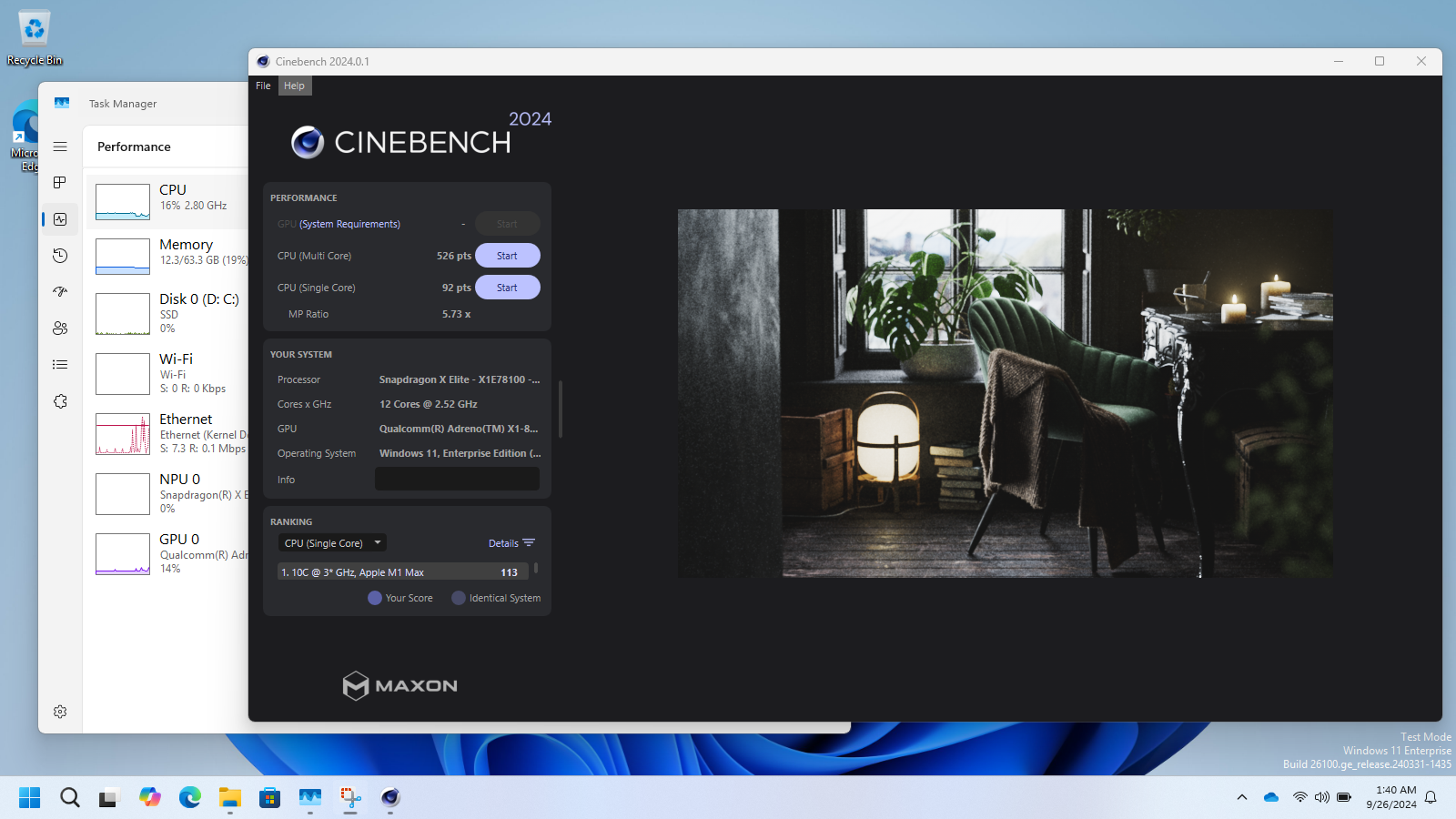Open App history icon in Task Manager
This screenshot has height=819, width=1456.
point(60,256)
